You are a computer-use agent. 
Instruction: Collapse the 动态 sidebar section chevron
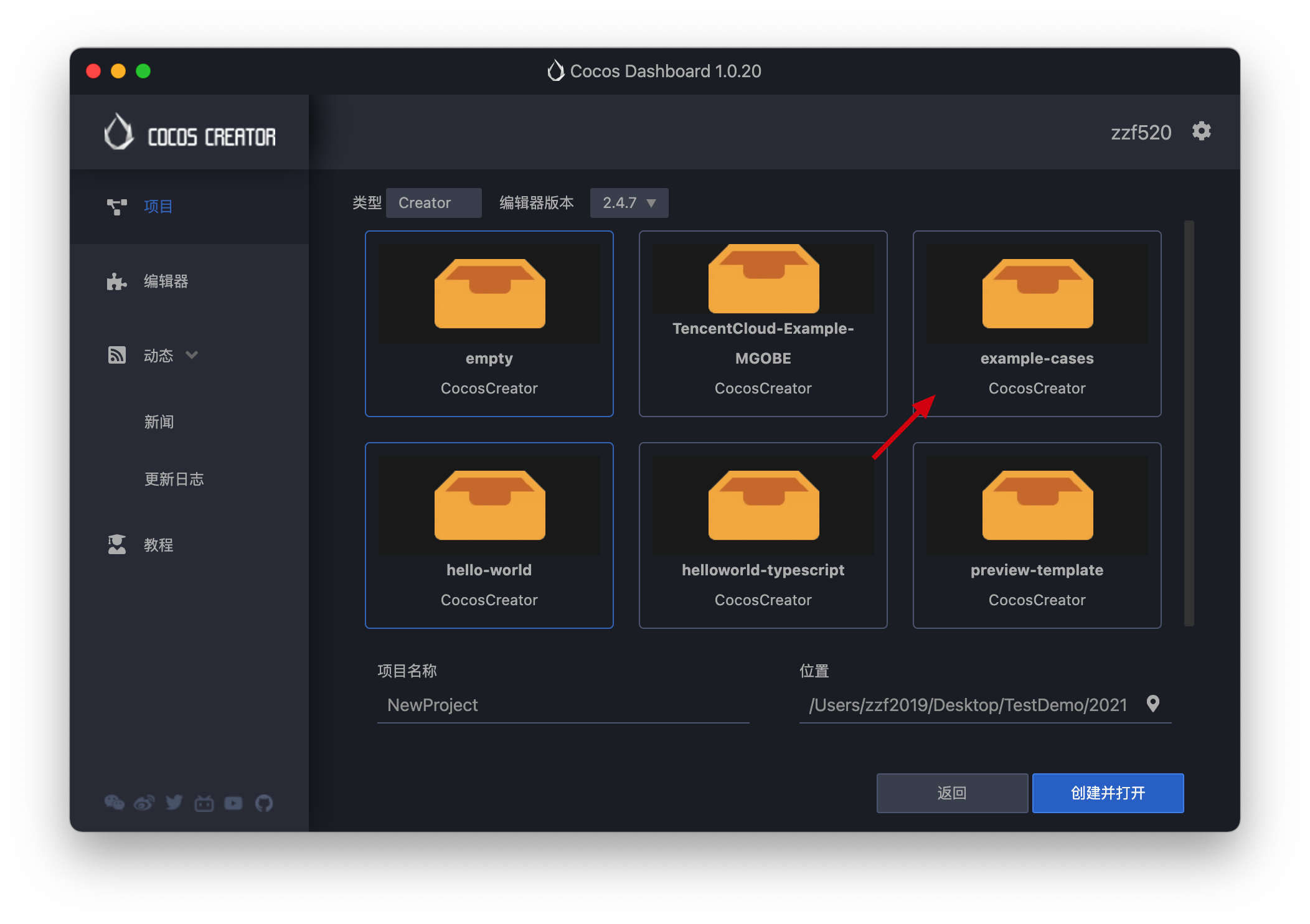point(192,355)
